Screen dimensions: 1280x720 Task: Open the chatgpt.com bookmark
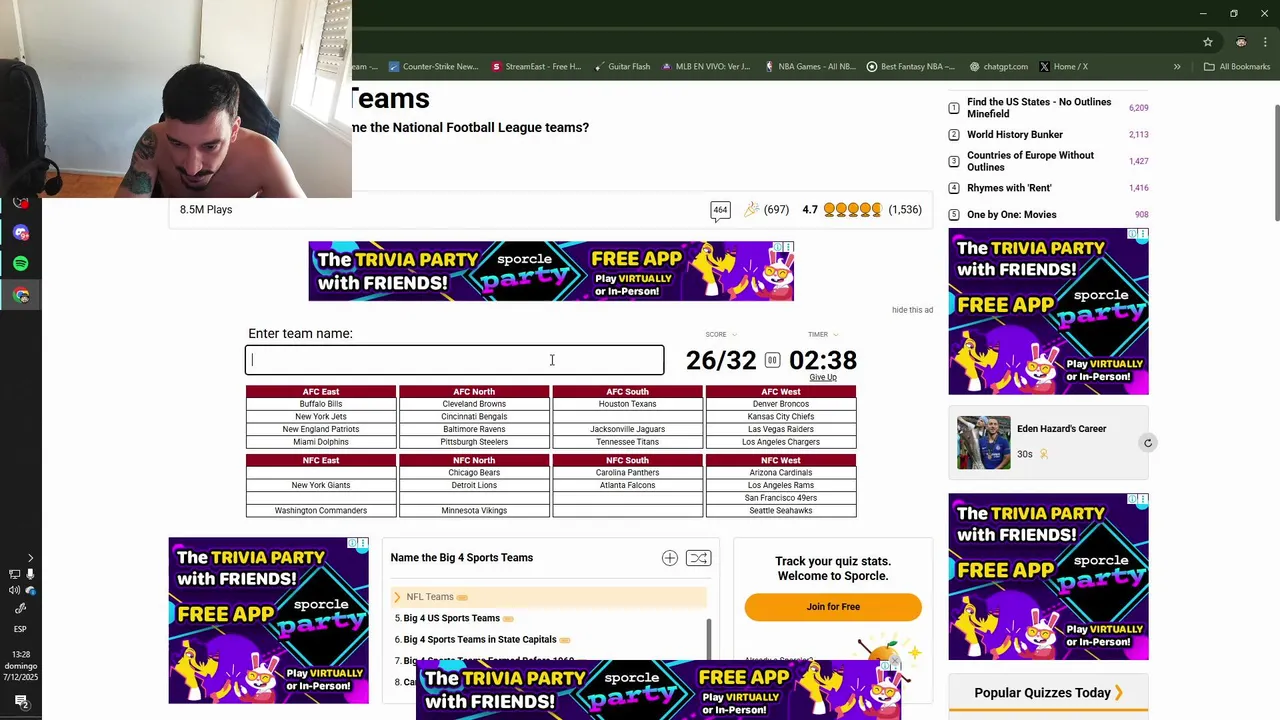point(998,67)
